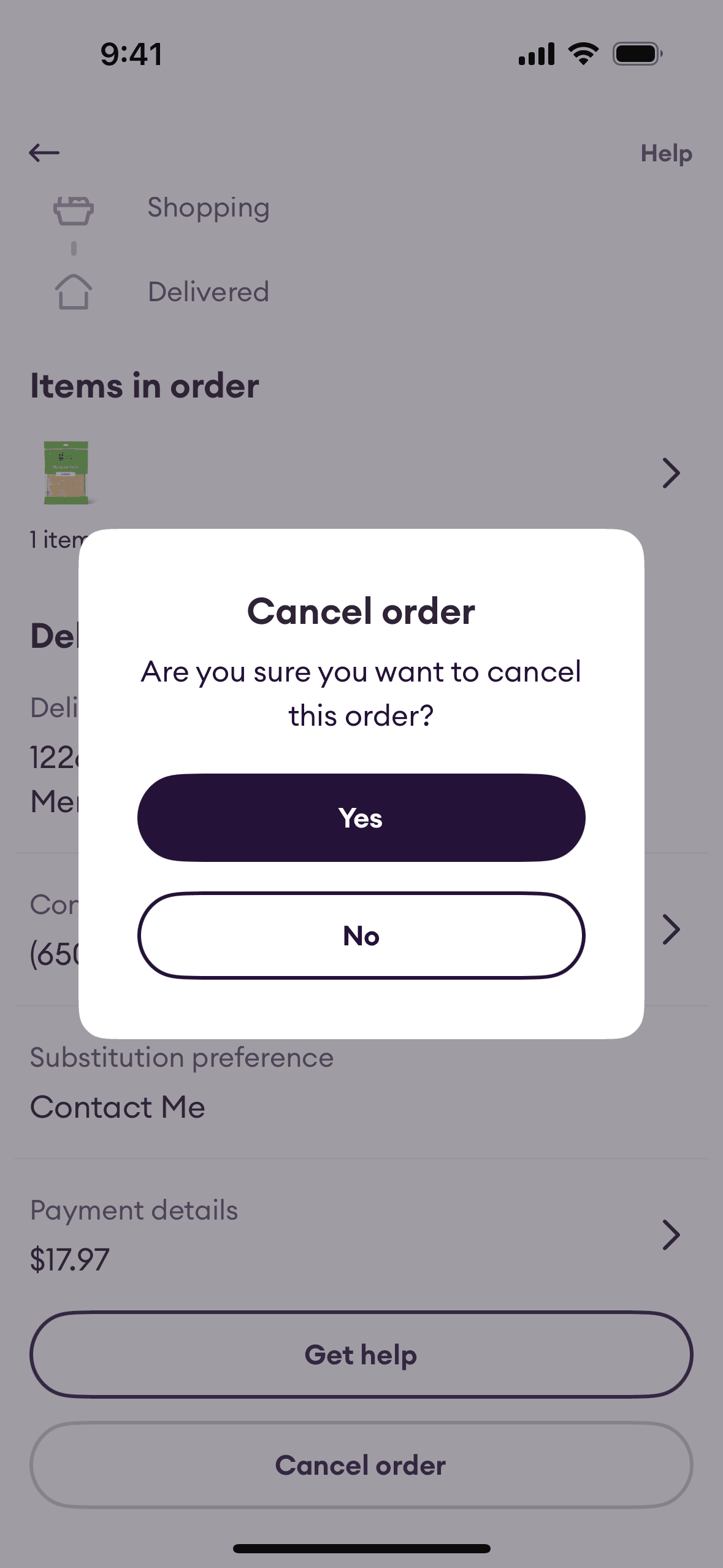The width and height of the screenshot is (723, 1568).
Task: Tap the Delivered status label
Action: coord(208,292)
